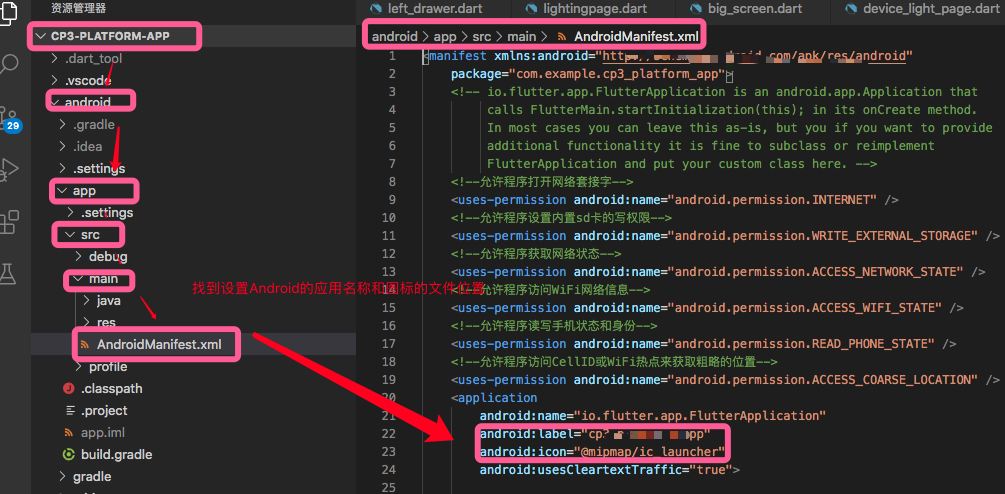This screenshot has height=494, width=1005.
Task: Click src in the breadcrumb path
Action: [481, 37]
